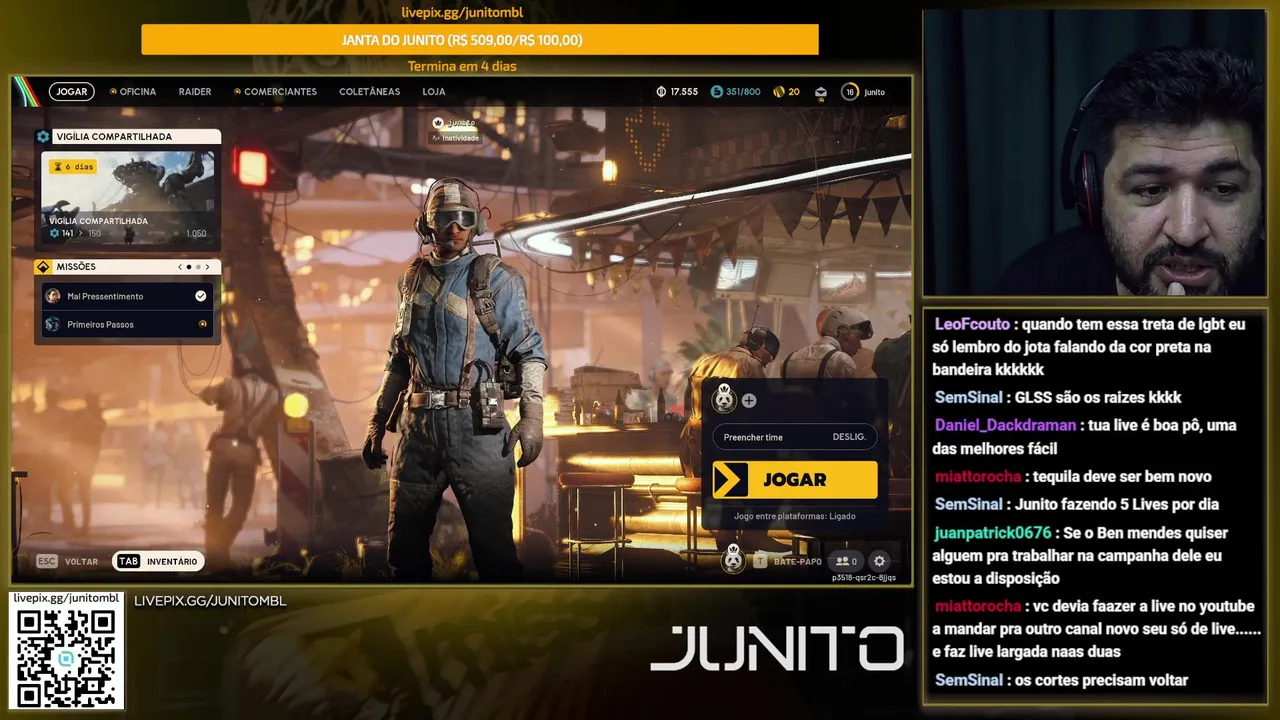Click the Inatividade status label
The image size is (1280, 720).
point(455,138)
